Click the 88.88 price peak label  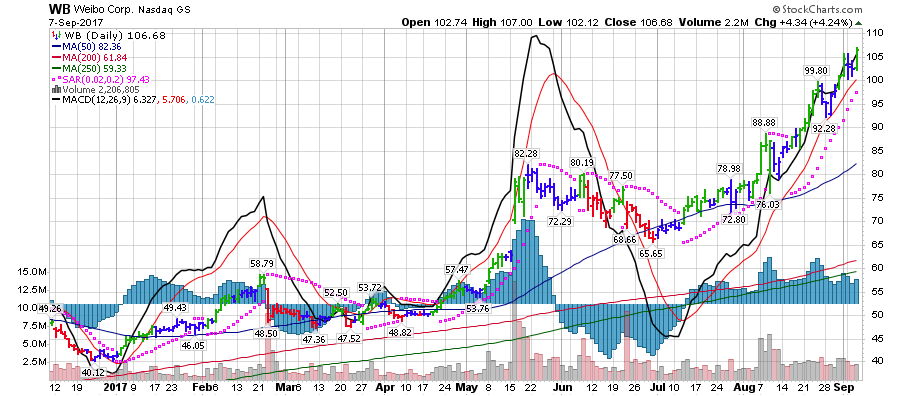coord(765,123)
